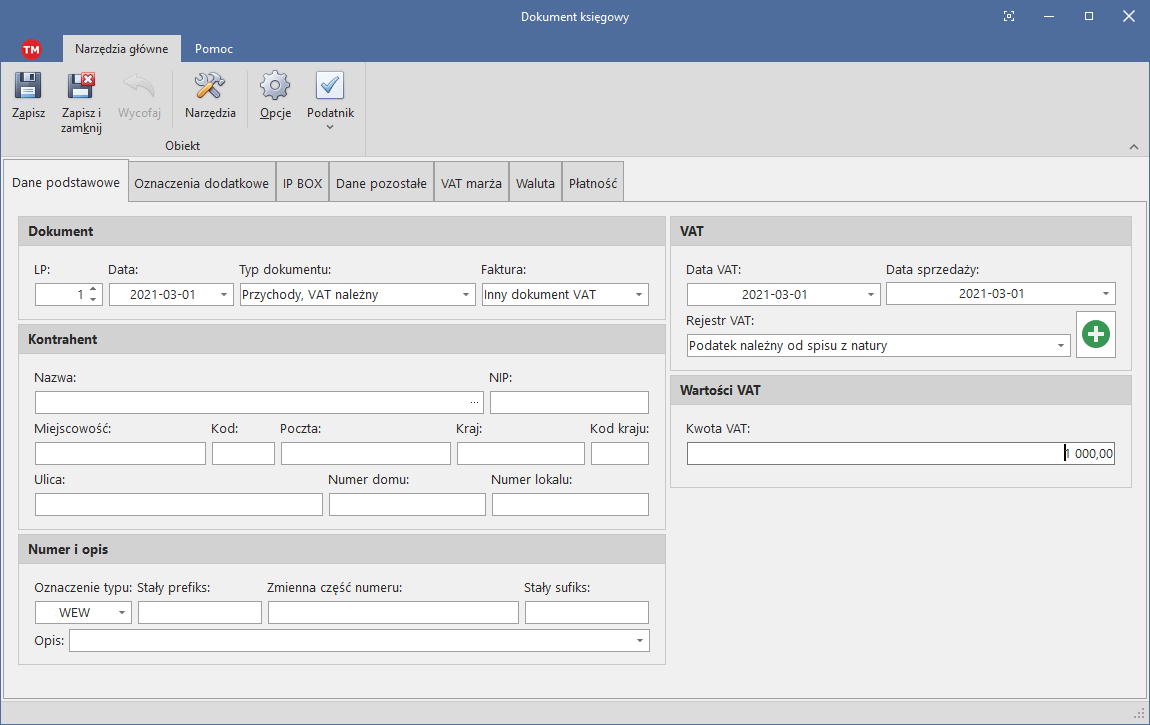Open Oznaczenie typu WEW dropdown

122,613
